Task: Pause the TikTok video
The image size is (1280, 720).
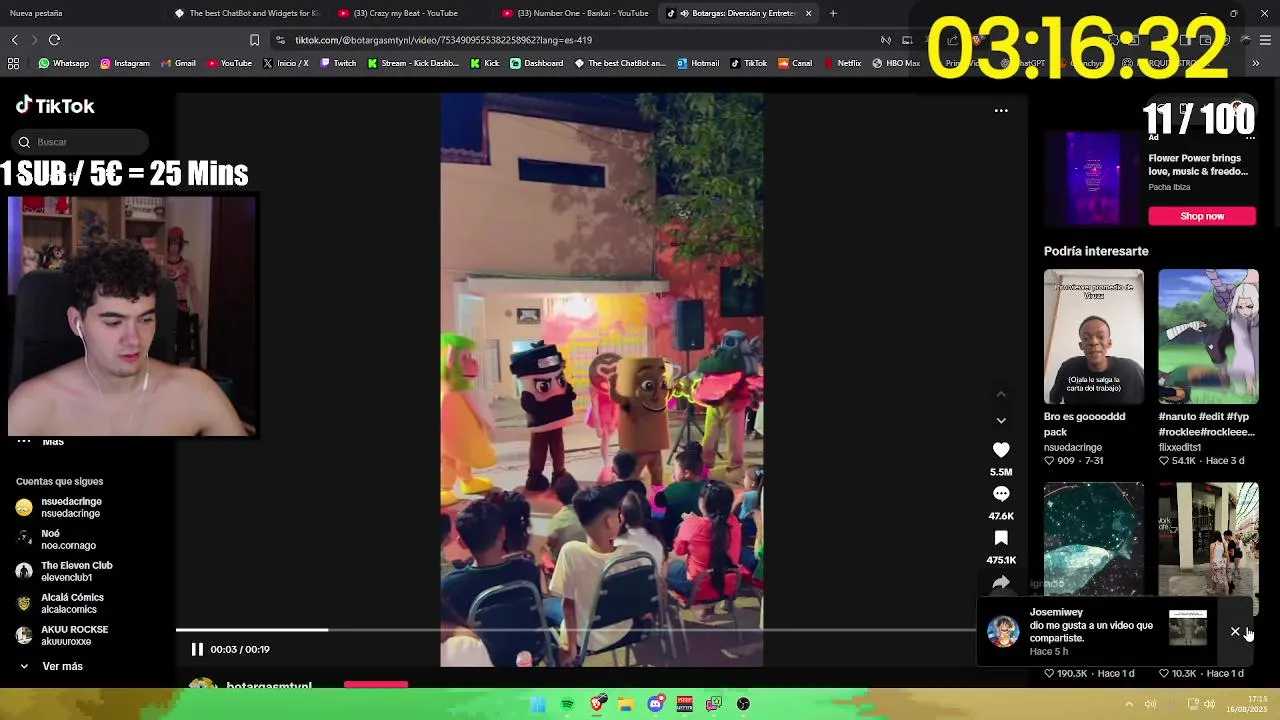Action: point(197,649)
